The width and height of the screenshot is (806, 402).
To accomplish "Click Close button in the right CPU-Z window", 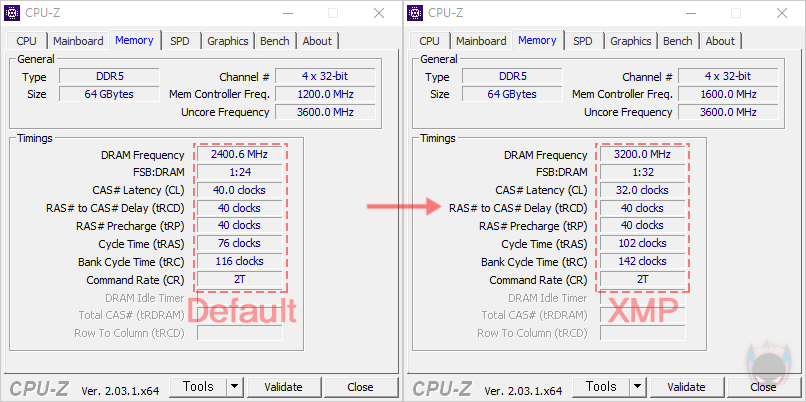I will (763, 387).
